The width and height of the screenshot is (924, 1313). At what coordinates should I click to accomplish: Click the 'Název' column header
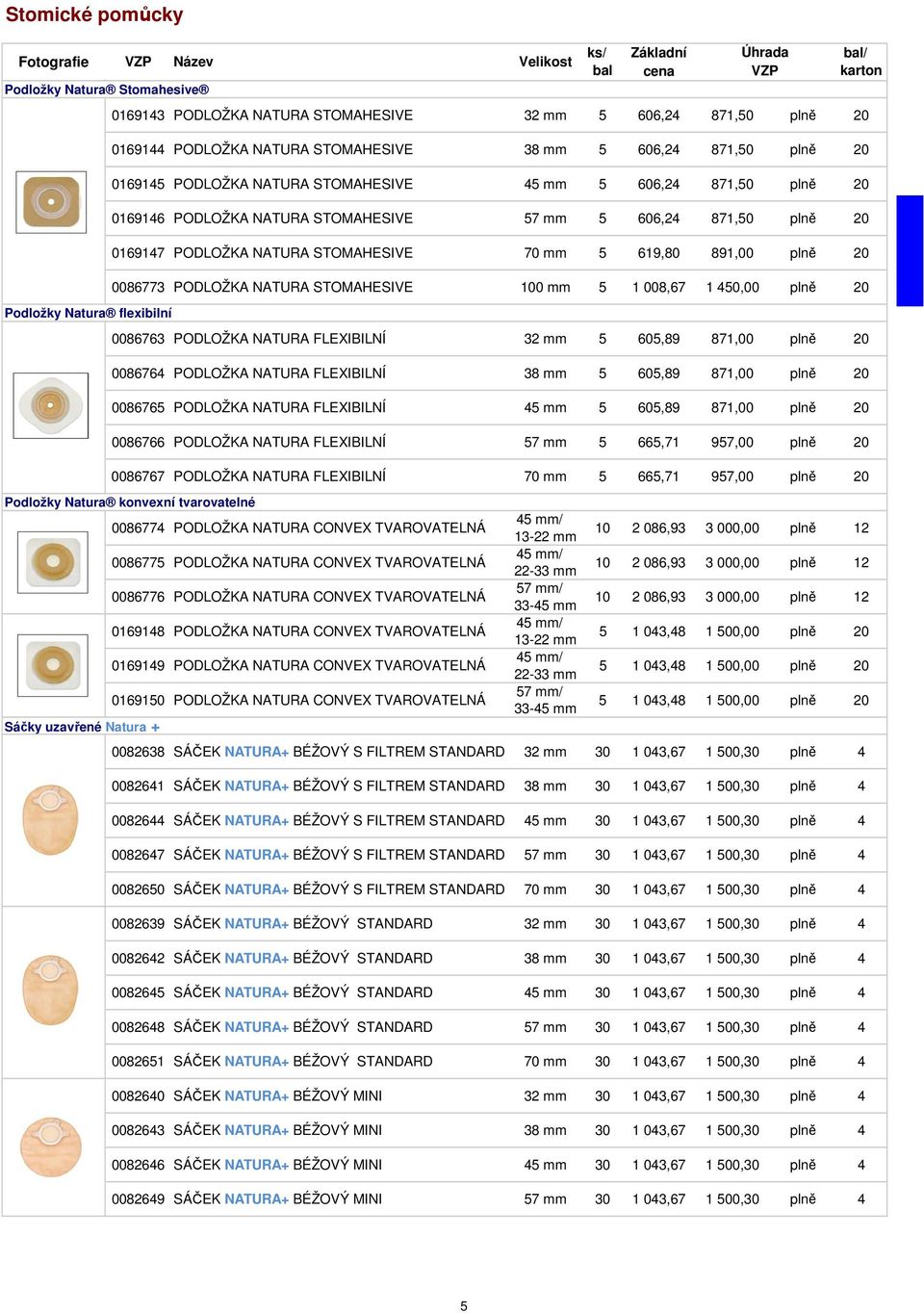click(x=193, y=62)
